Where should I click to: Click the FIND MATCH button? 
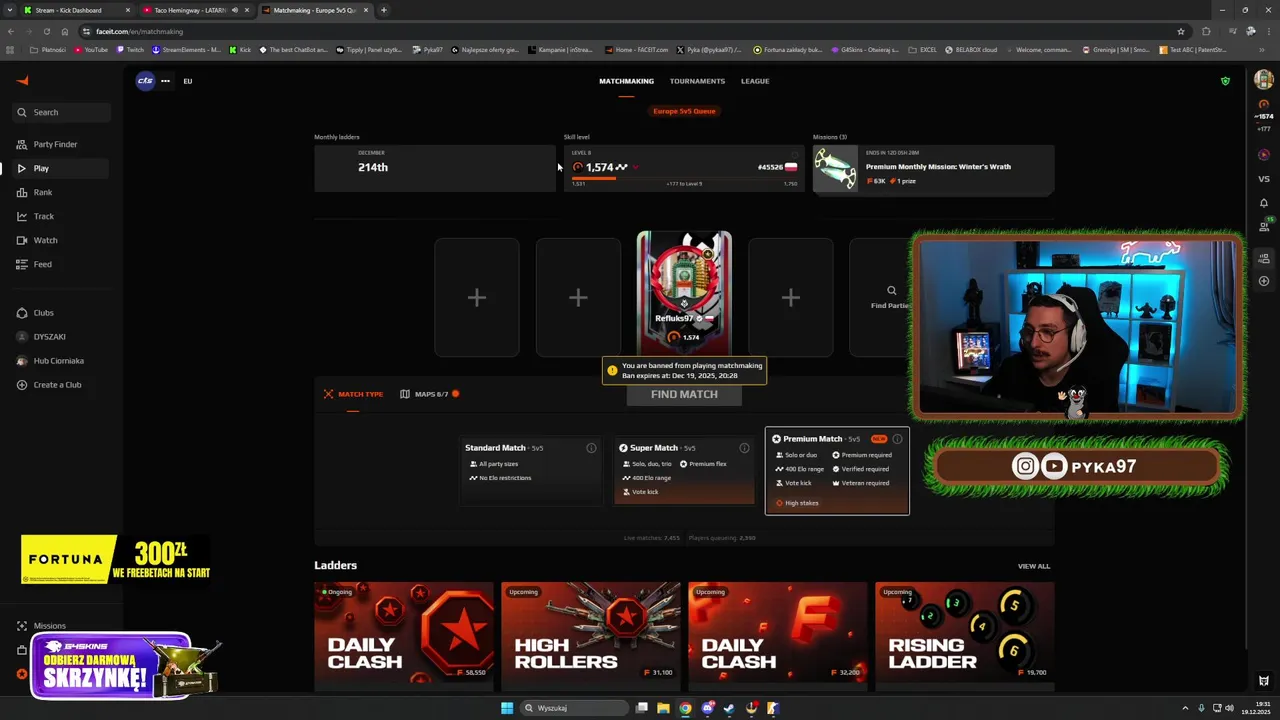[x=684, y=394]
